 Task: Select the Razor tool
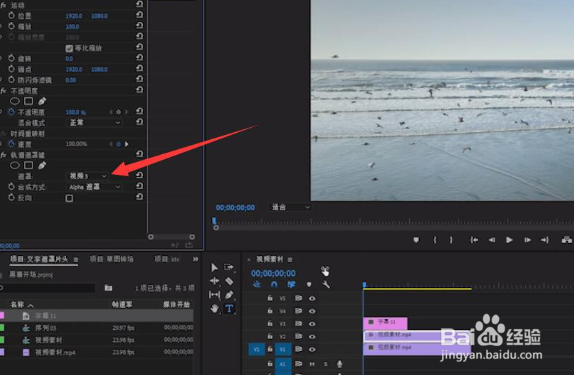tap(229, 281)
